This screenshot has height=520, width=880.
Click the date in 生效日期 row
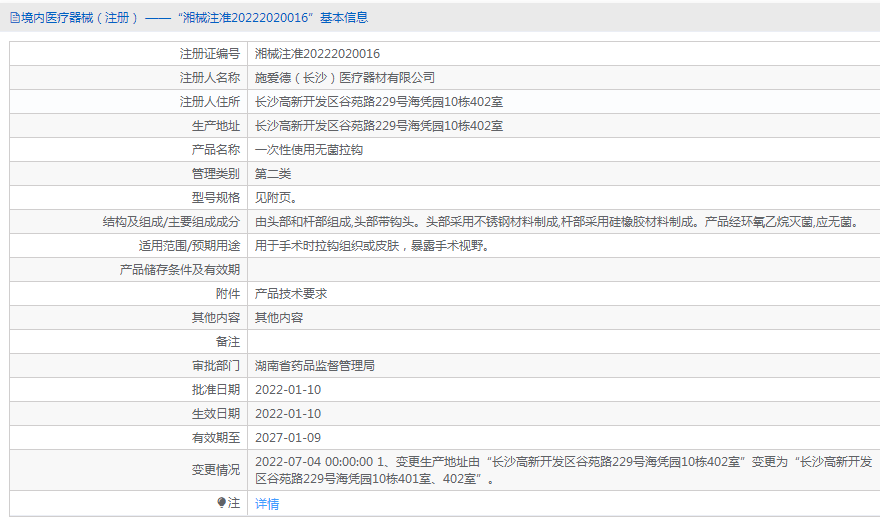point(288,414)
